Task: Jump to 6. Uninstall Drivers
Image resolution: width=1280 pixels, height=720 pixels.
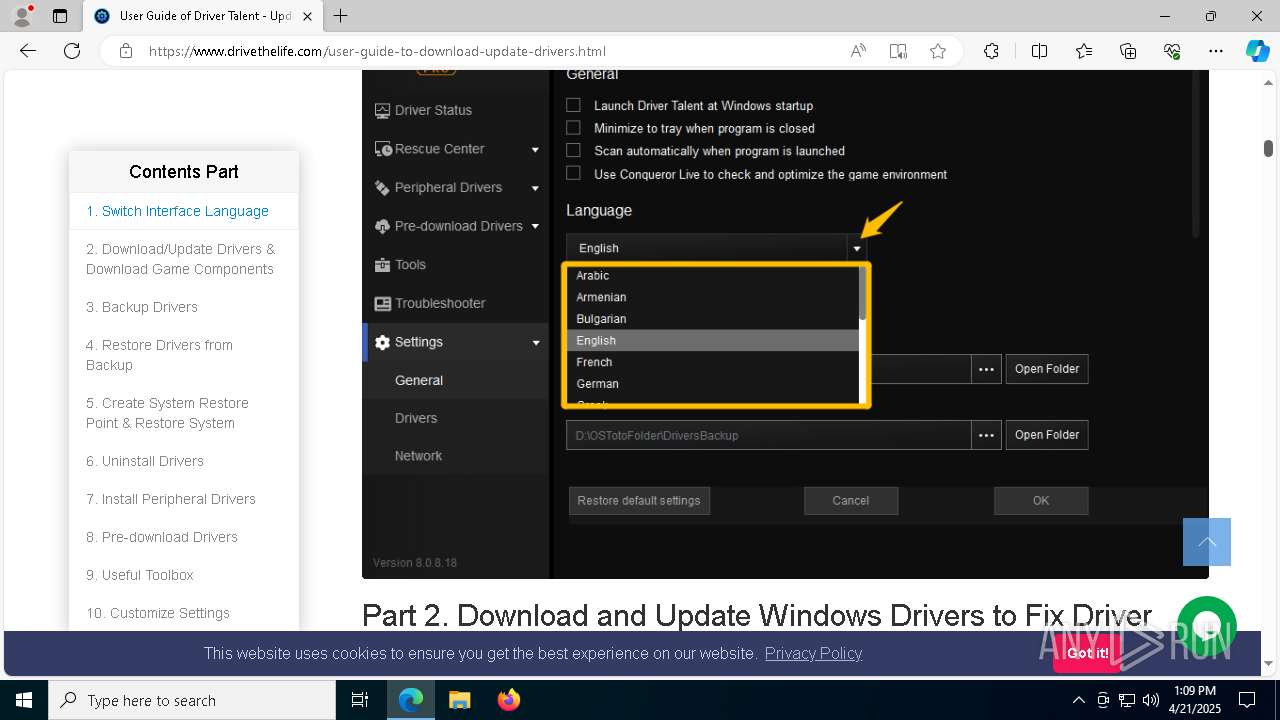Action: tap(145, 461)
